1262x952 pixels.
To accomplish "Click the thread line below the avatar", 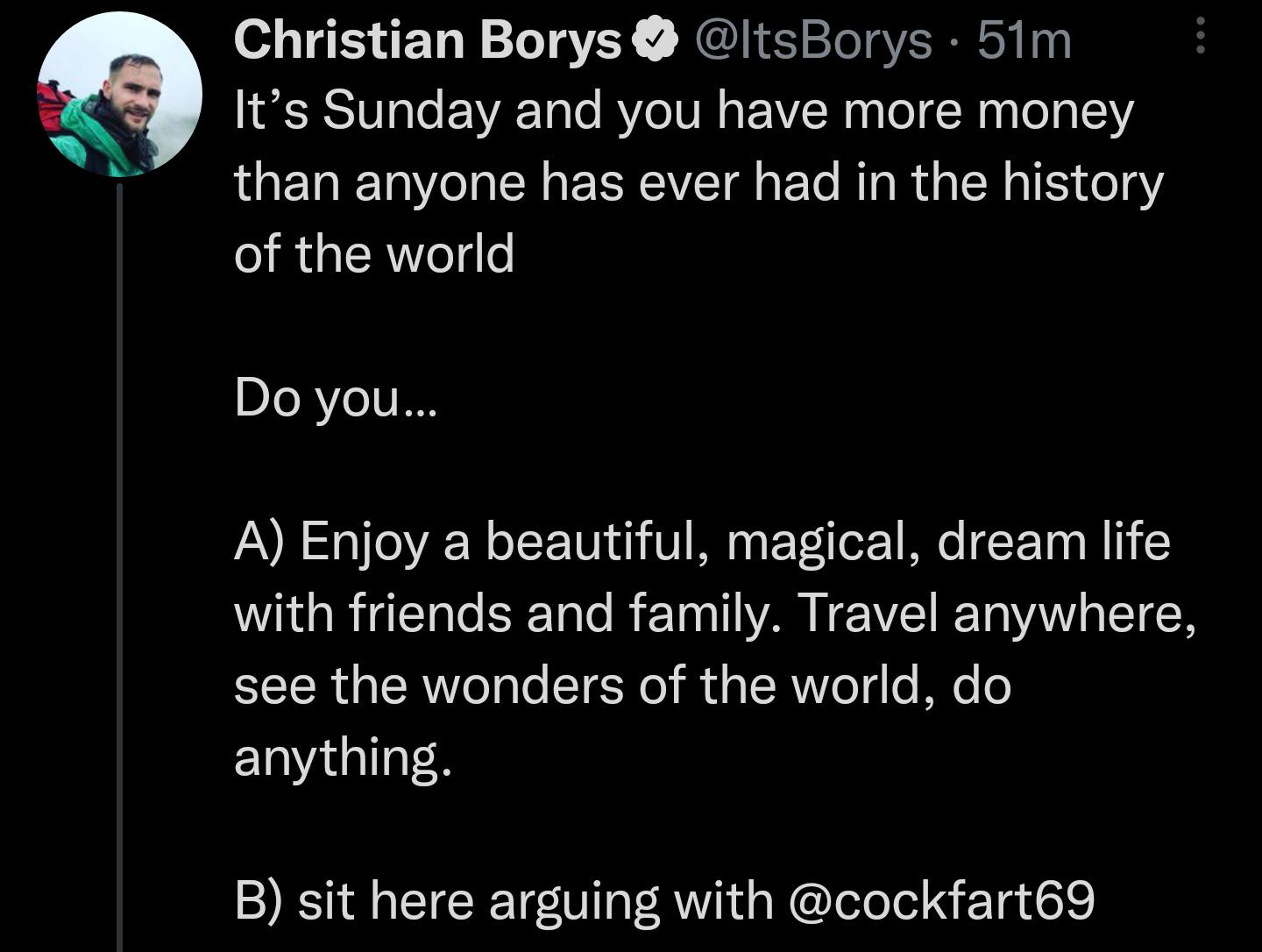I will click(x=119, y=561).
